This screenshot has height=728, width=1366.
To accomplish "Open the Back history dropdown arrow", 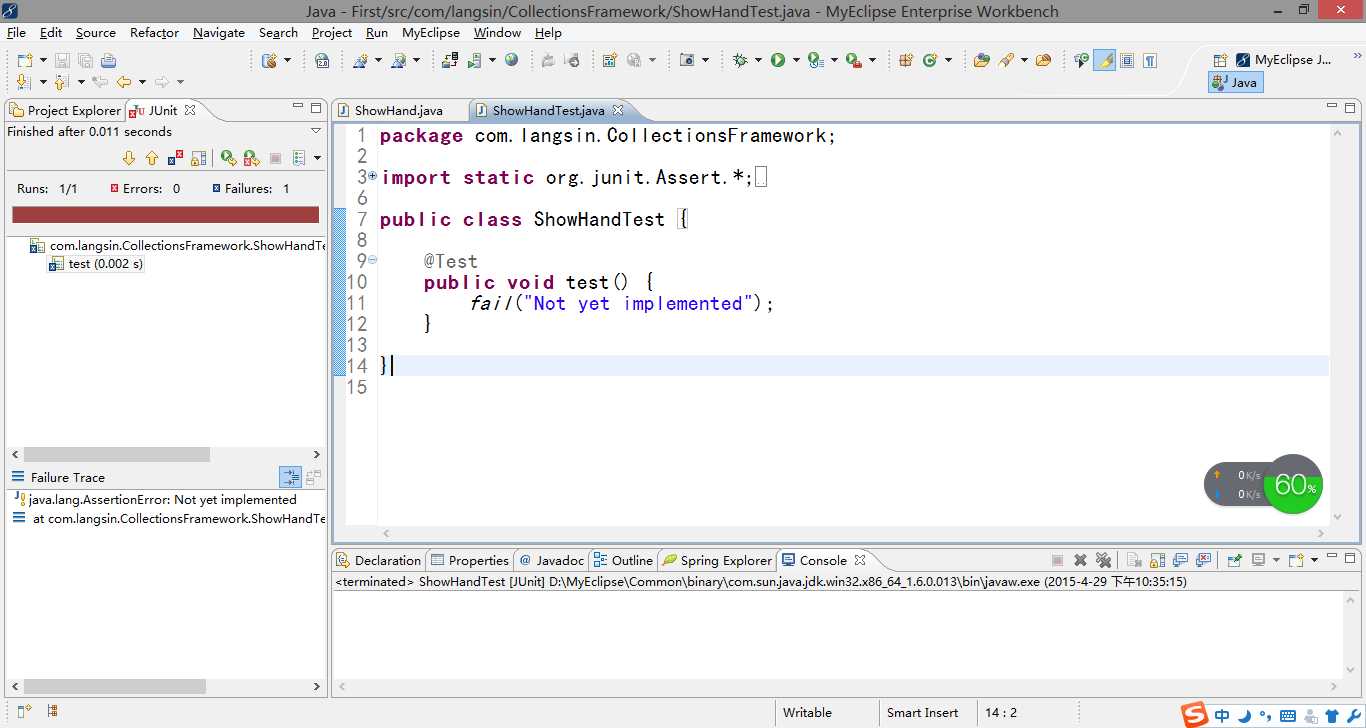I will click(x=142, y=82).
